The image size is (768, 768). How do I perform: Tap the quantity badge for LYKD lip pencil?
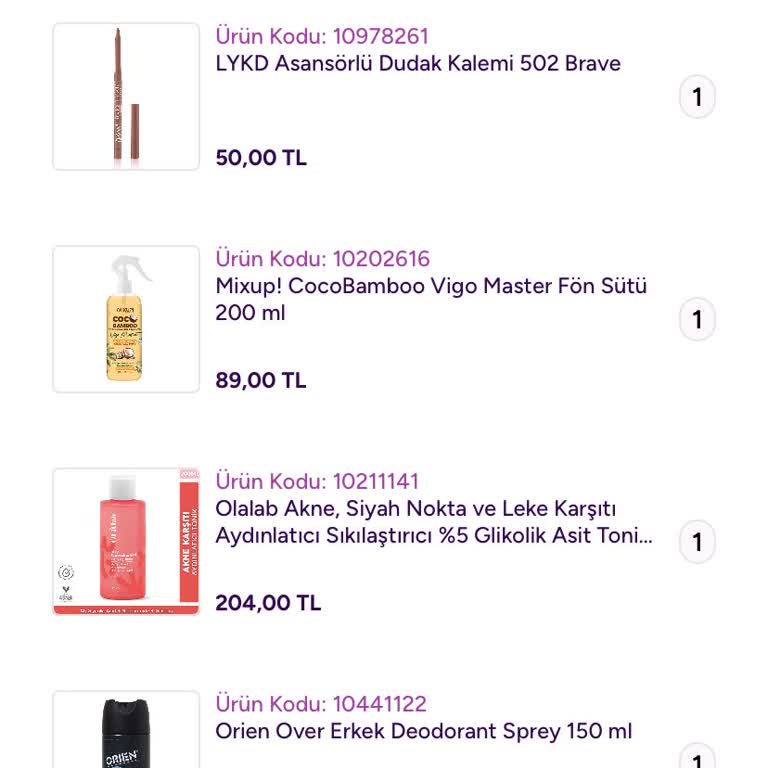tap(697, 98)
